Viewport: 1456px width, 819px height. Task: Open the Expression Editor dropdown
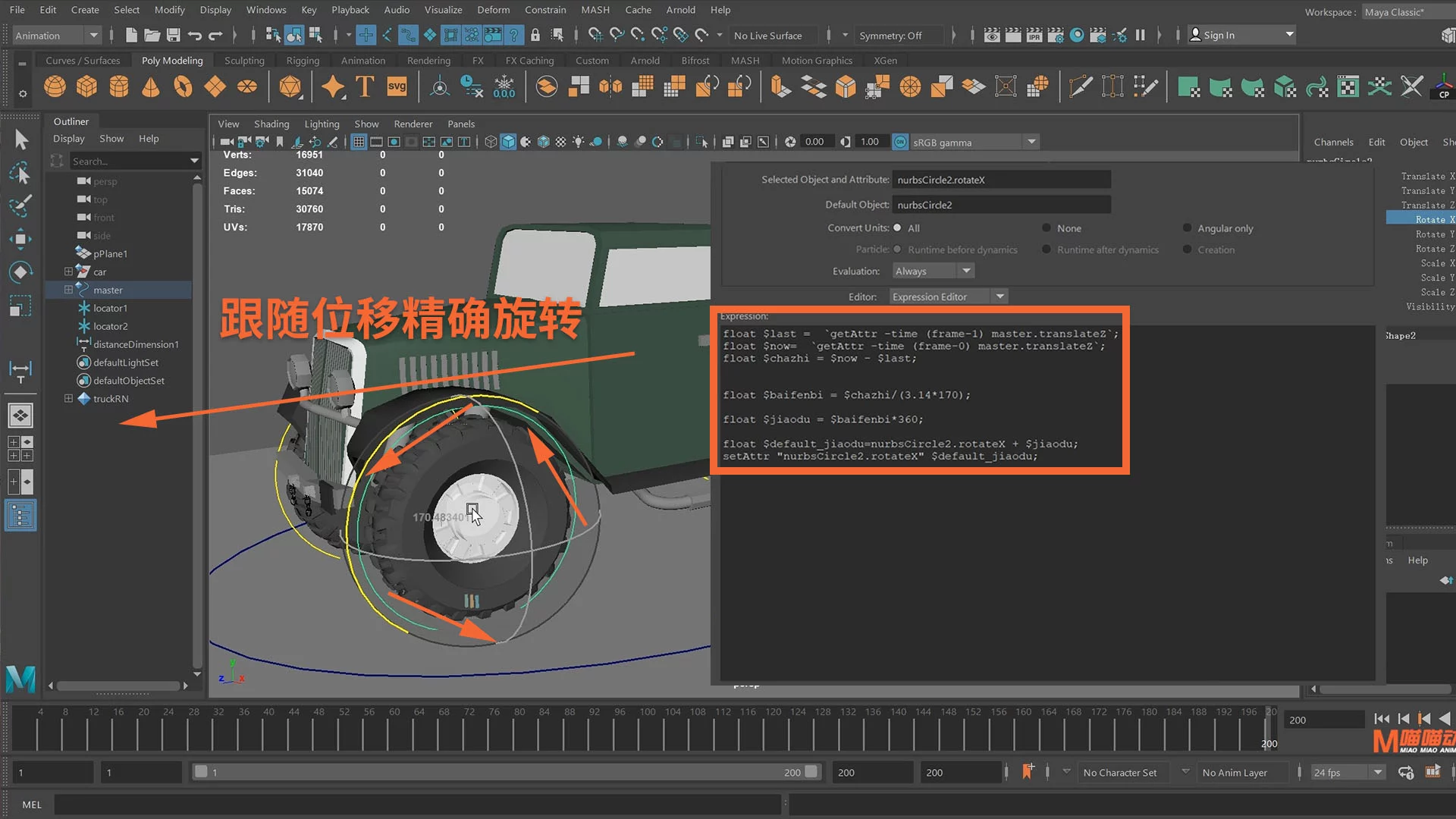[x=948, y=297]
